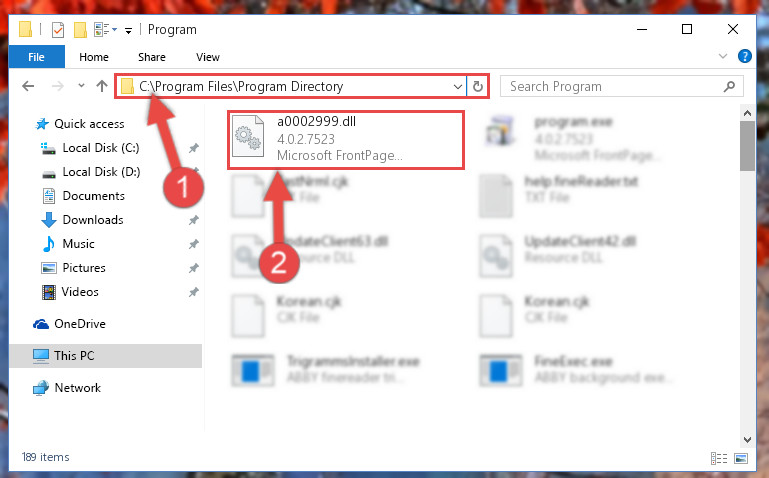Screen dimensions: 769x478
Task: Expand the ribbon with the chevron
Action: [x=722, y=56]
